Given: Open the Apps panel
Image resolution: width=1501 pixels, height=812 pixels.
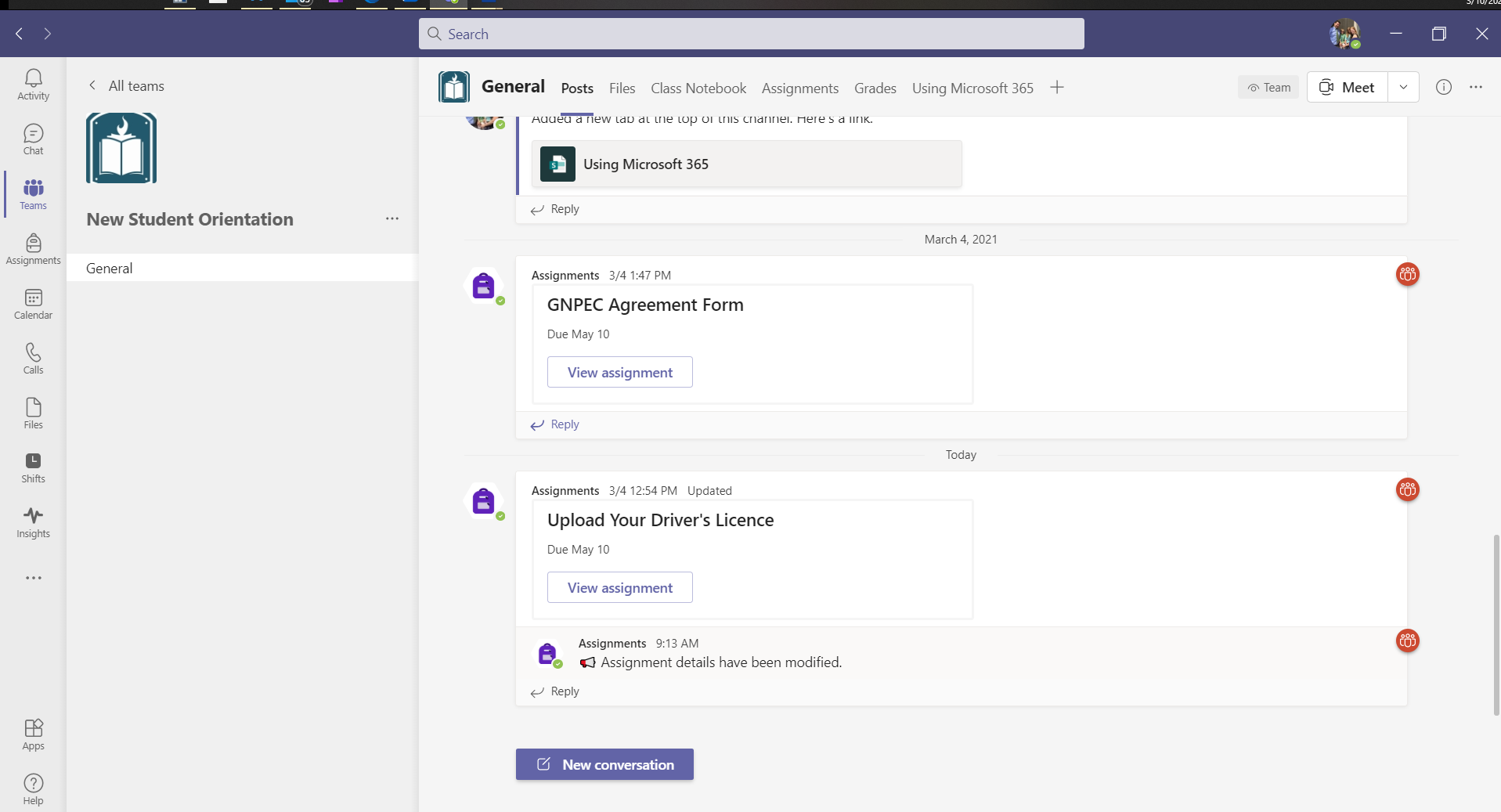Looking at the screenshot, I should (33, 733).
